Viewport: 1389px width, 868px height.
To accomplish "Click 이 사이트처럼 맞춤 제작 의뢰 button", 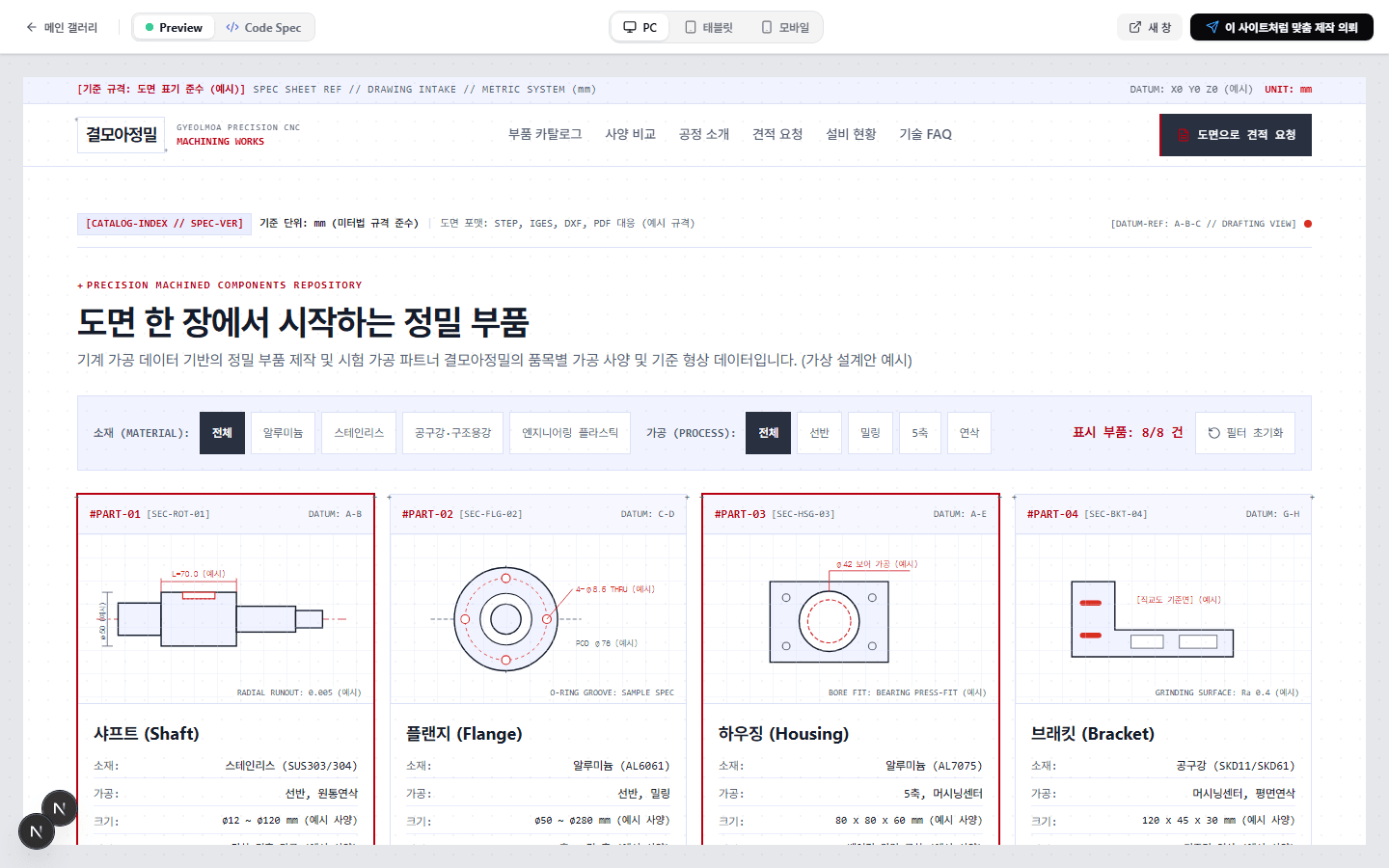I will coord(1281,27).
